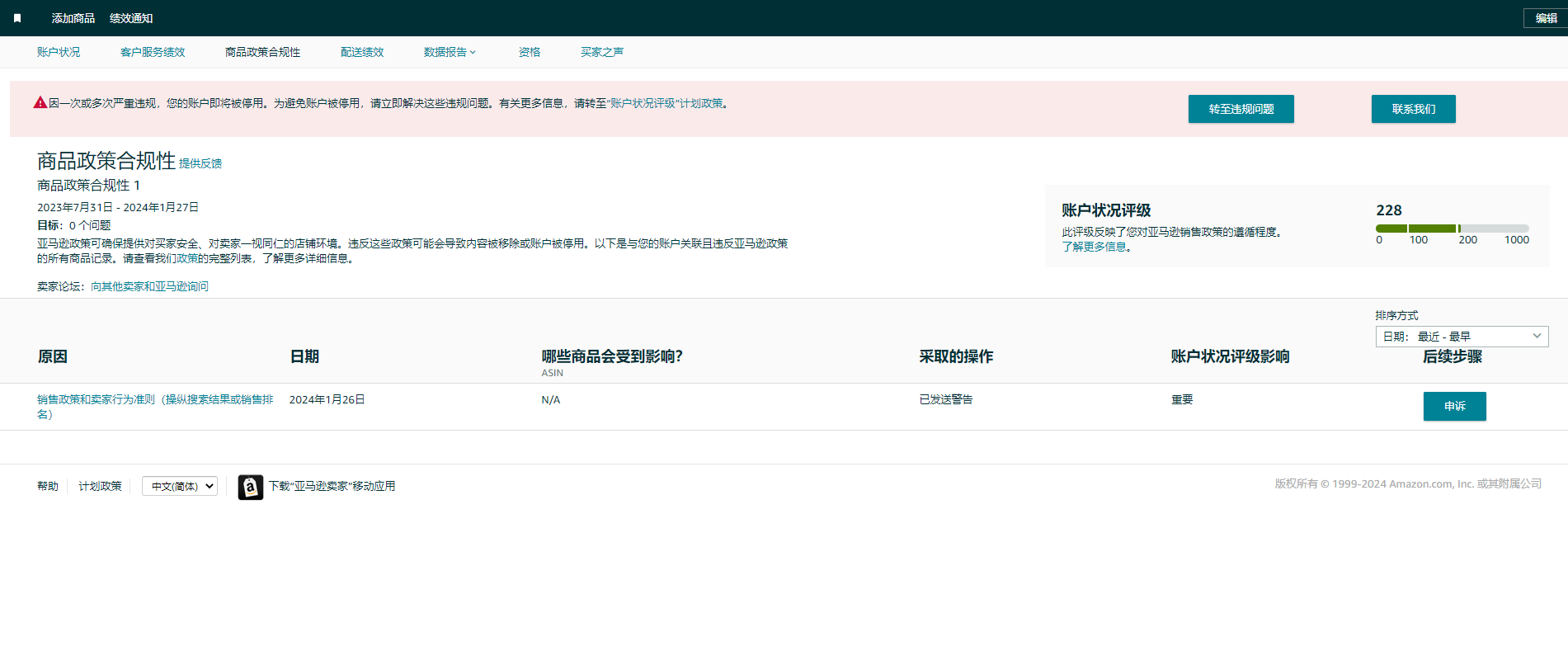Open the 向其他卖家和亚马逊询问 forum link
This screenshot has width=1568, height=660.
click(x=149, y=286)
